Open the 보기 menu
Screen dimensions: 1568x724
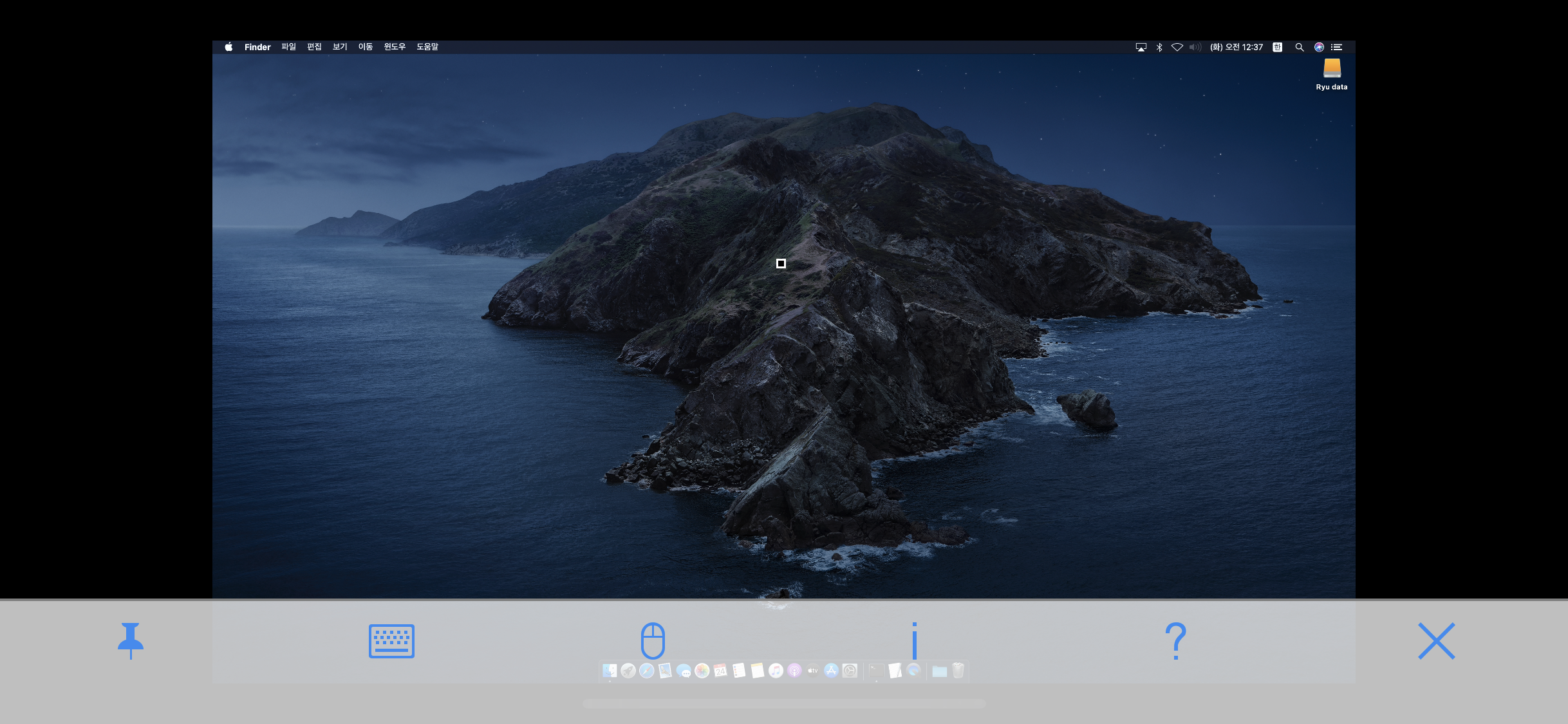[x=340, y=47]
